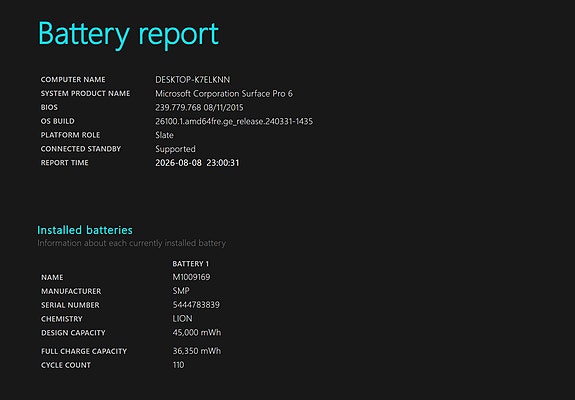Image resolution: width=575 pixels, height=400 pixels.
Task: Select the computer name DESKTOP-K7ELKNN
Action: (x=193, y=80)
